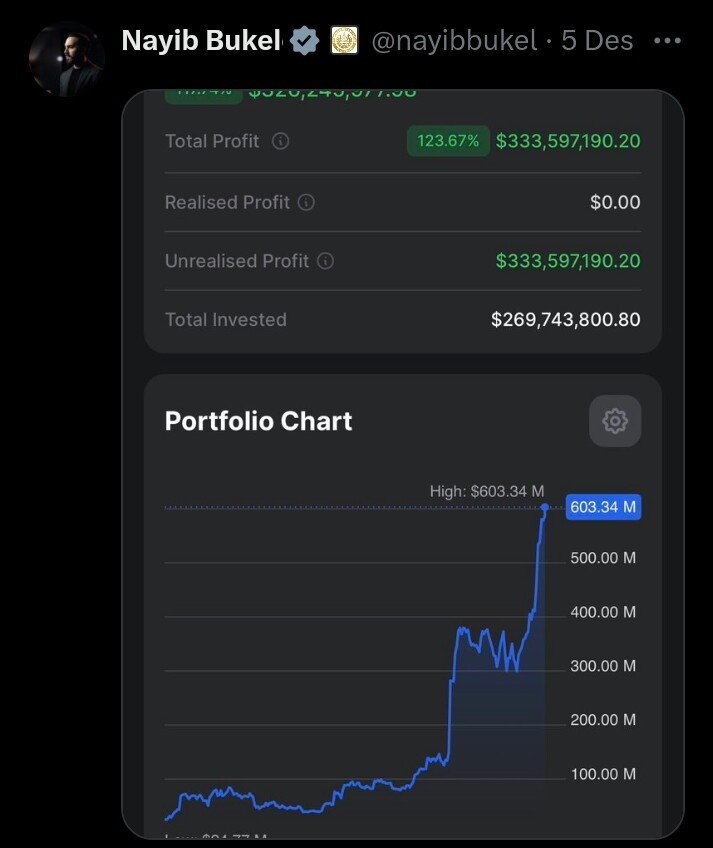Click info icon next to Unrealised Profit
Image resolution: width=713 pixels, height=848 pixels.
325,261
